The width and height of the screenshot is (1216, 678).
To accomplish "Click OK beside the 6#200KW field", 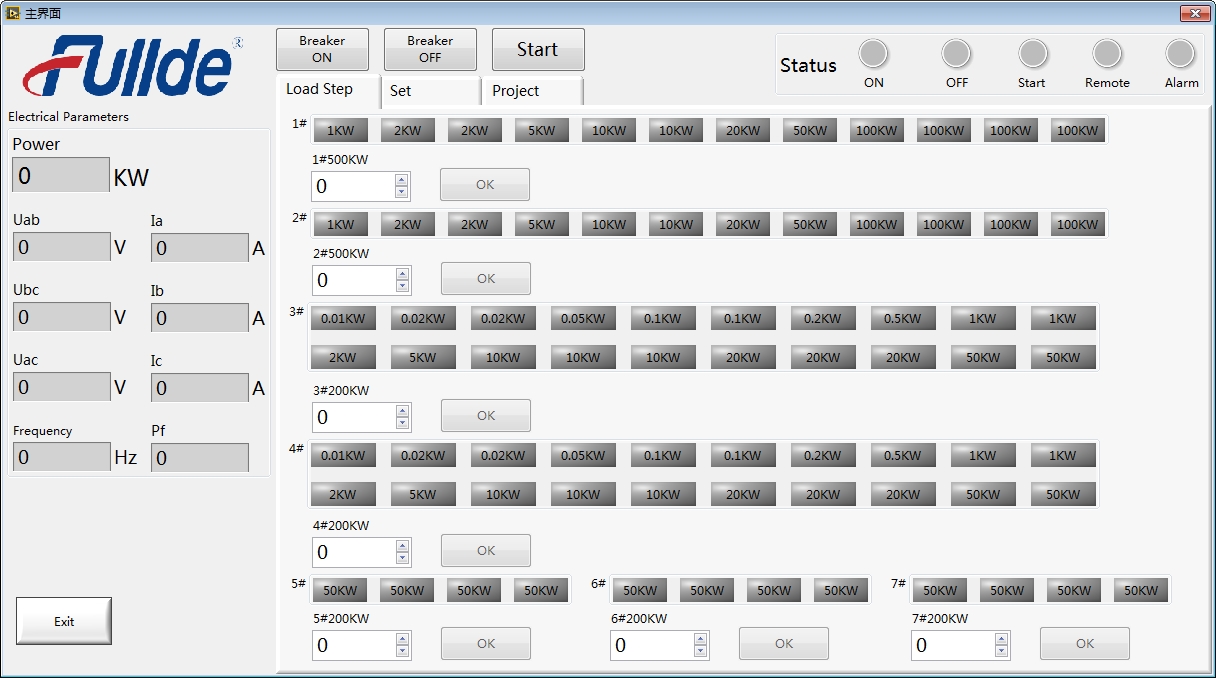I will tap(784, 644).
